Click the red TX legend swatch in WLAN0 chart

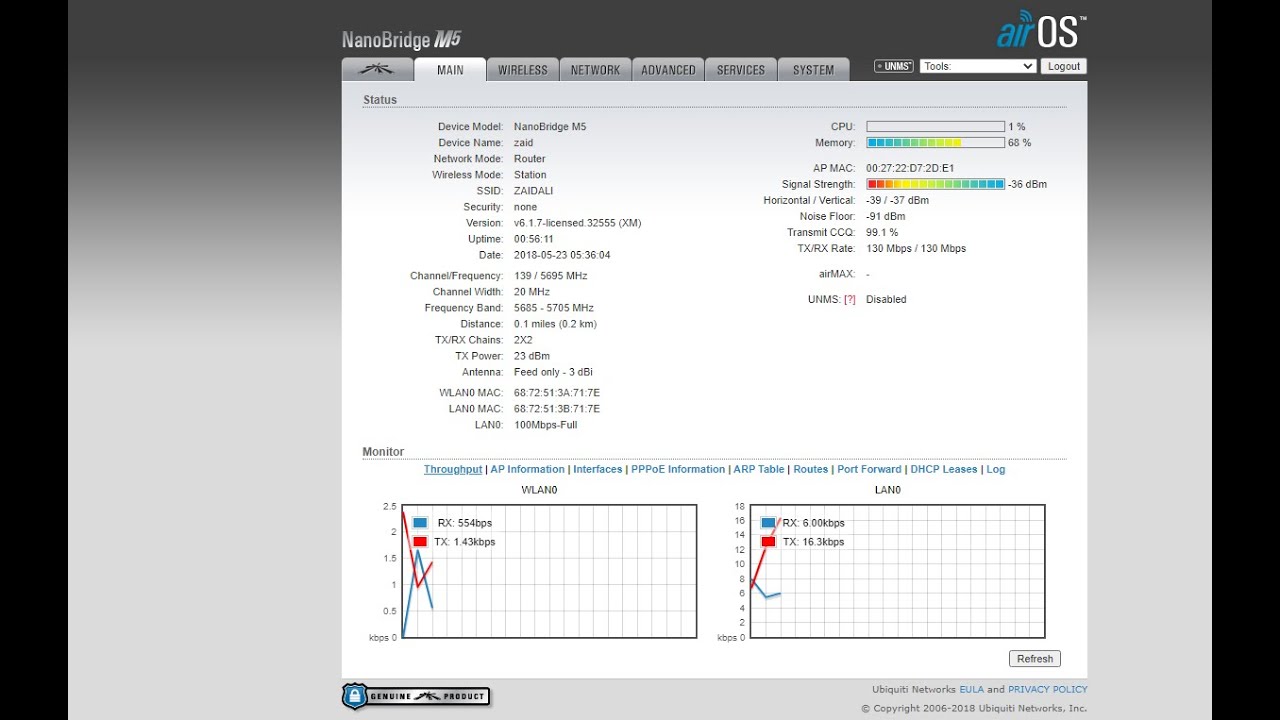(x=420, y=542)
